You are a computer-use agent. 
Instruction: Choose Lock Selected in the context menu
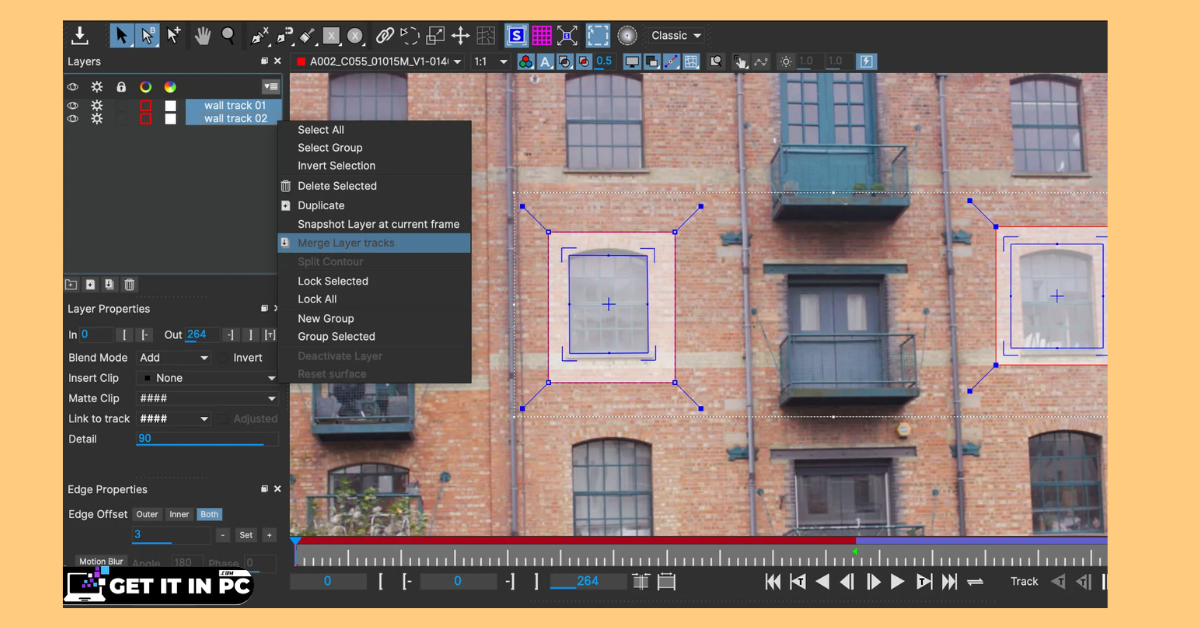[333, 281]
